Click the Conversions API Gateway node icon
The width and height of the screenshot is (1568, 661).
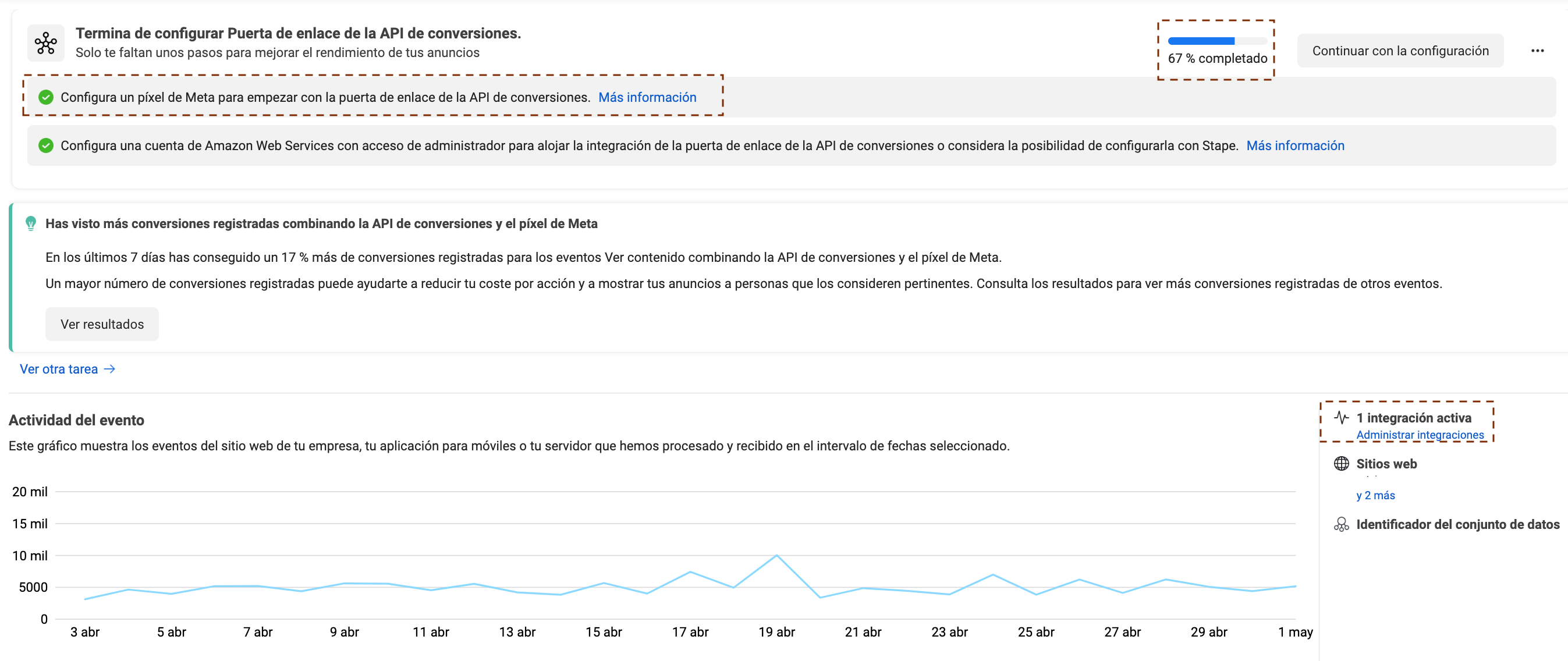point(45,43)
